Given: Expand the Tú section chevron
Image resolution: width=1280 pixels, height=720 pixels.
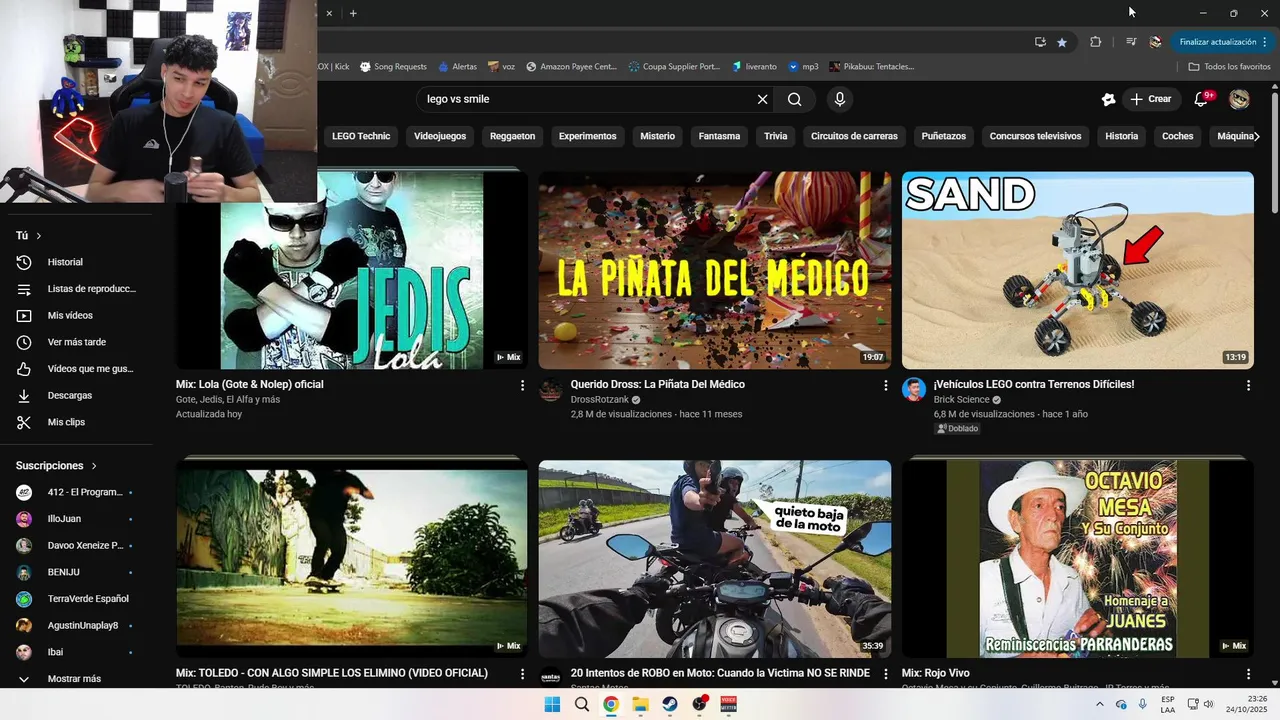Looking at the screenshot, I should 39,236.
